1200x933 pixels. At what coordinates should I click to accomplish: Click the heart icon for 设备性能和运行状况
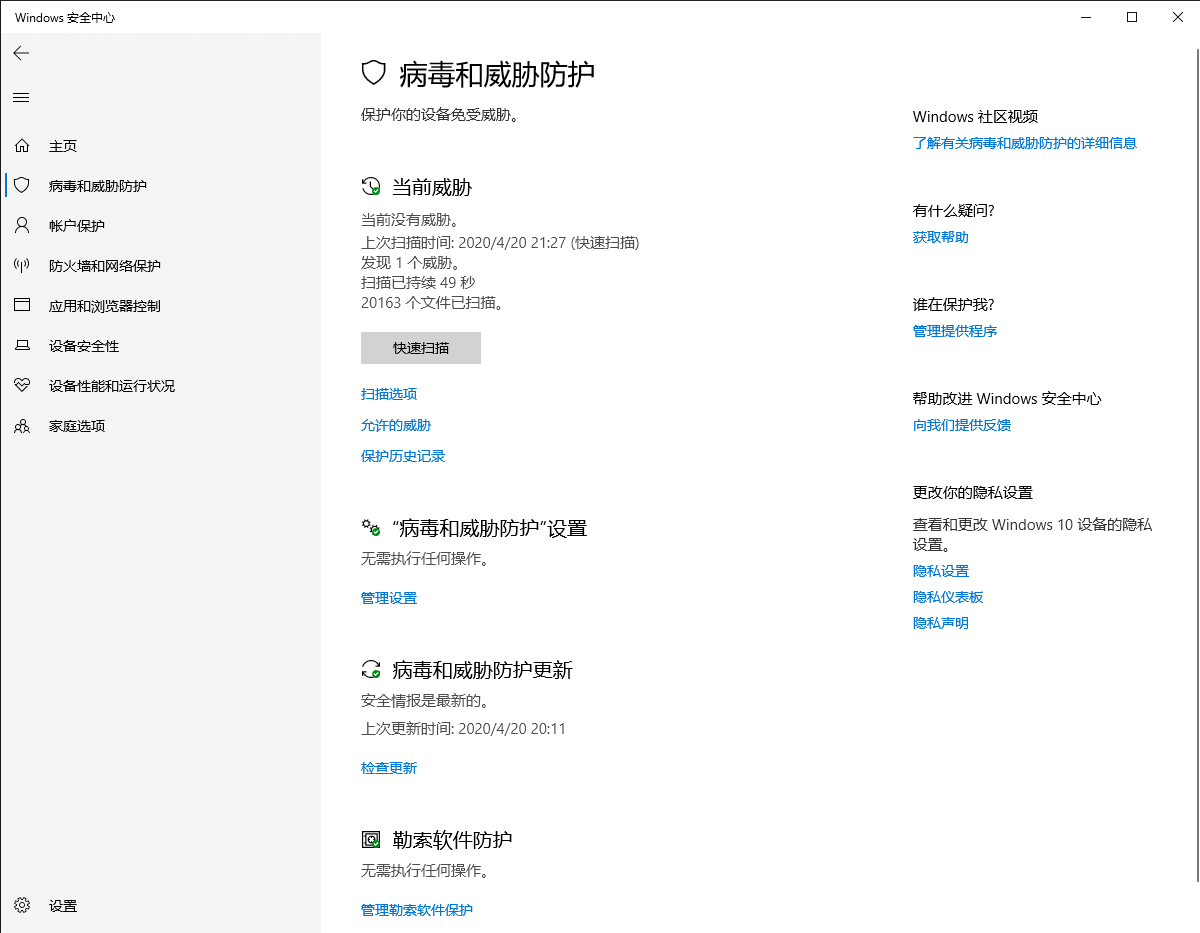tap(22, 386)
